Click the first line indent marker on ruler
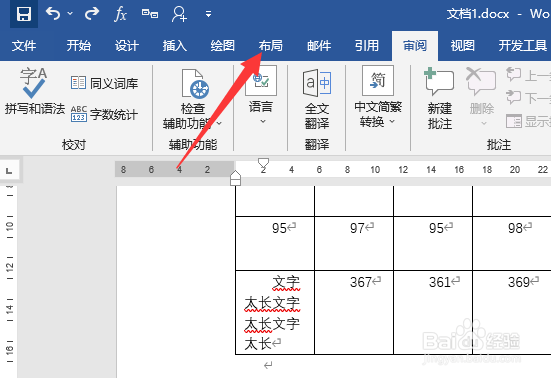 pos(263,163)
